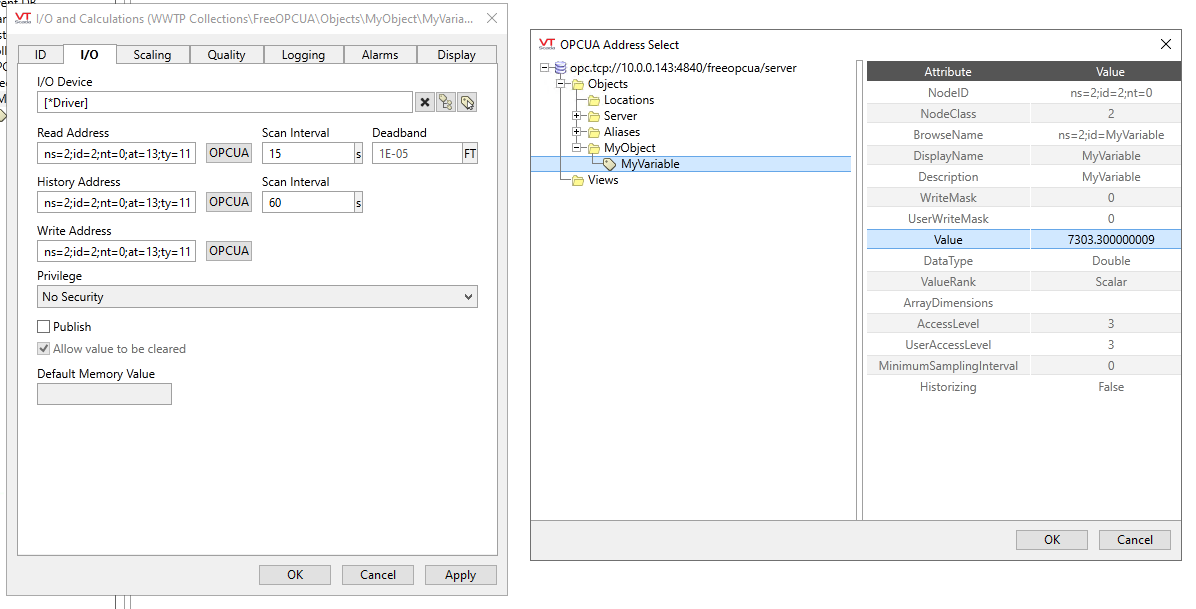Screen dimensions: 1196x609
Task: Expand the Server folder node
Action: pos(577,116)
